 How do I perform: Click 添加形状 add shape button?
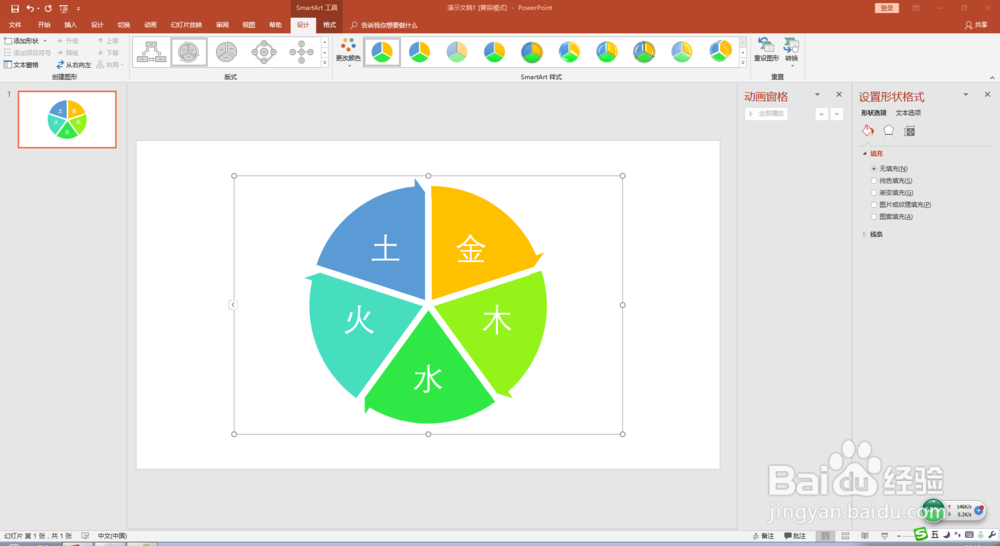(22, 41)
